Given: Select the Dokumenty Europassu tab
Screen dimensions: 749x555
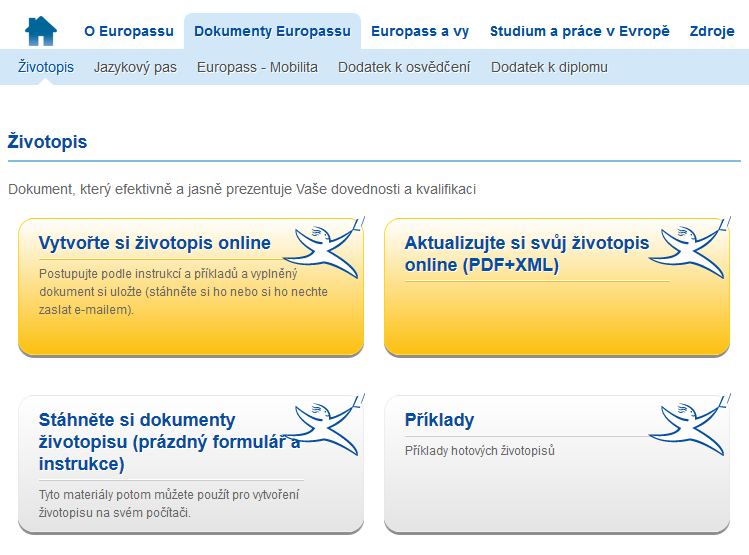Looking at the screenshot, I should 272,32.
